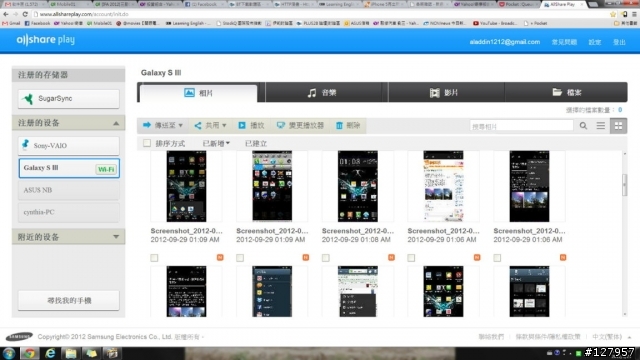Open the 中文(繁體) language selector
Image resolution: width=640 pixels, height=360 pixels.
click(x=611, y=337)
